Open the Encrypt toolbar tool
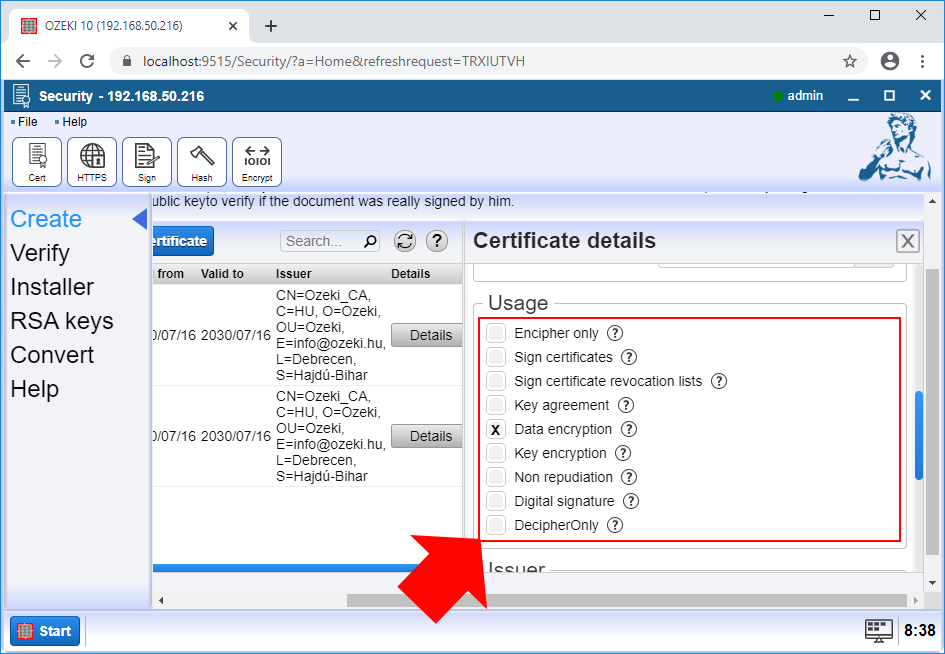 tap(257, 162)
